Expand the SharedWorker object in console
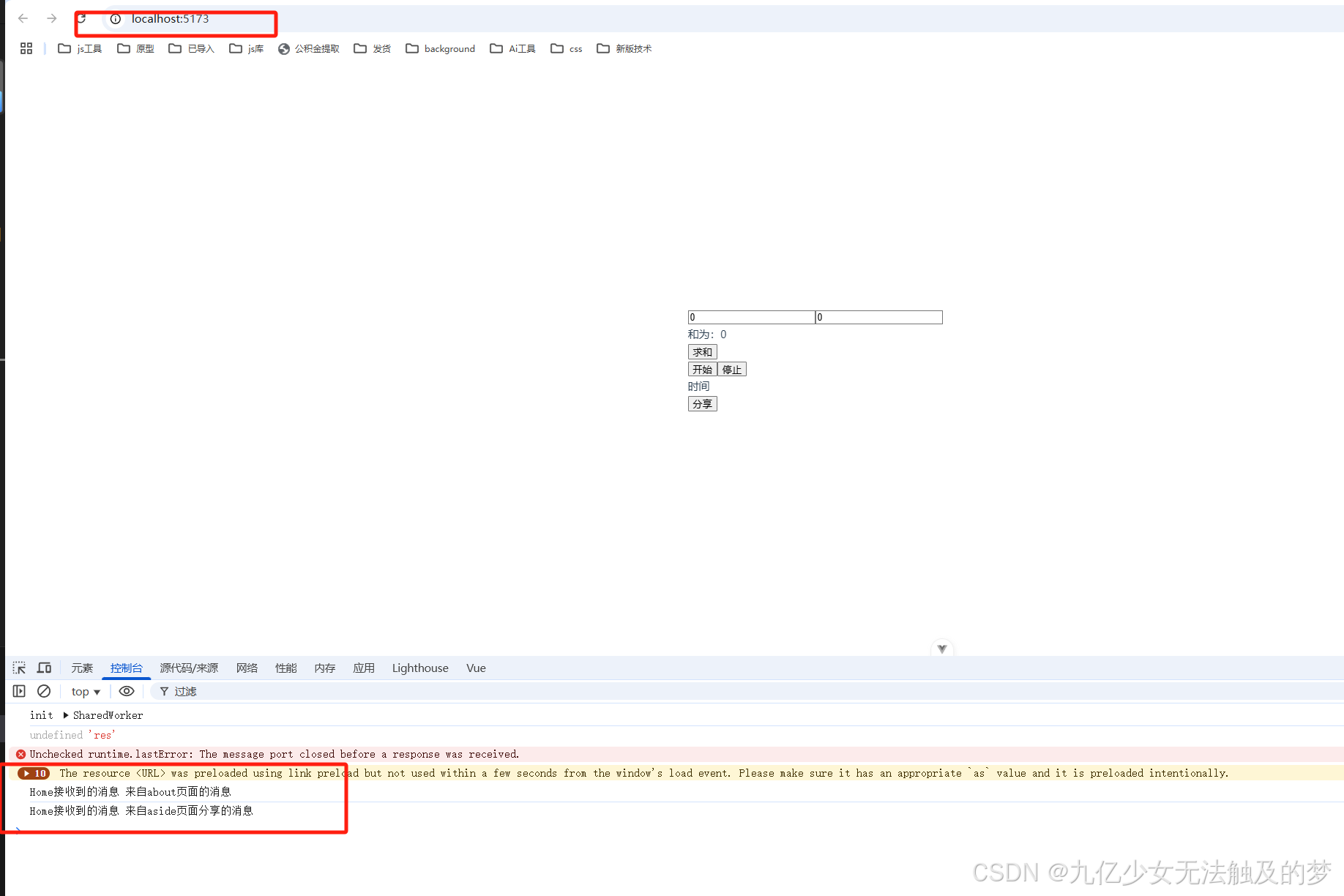The image size is (1344, 896). point(66,715)
